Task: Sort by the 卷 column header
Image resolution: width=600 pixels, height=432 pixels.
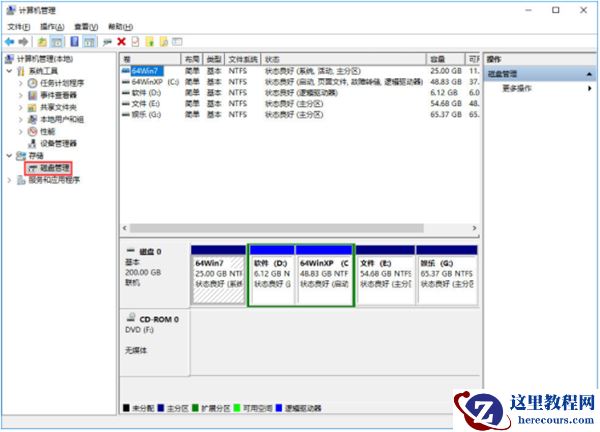Action: coord(150,59)
